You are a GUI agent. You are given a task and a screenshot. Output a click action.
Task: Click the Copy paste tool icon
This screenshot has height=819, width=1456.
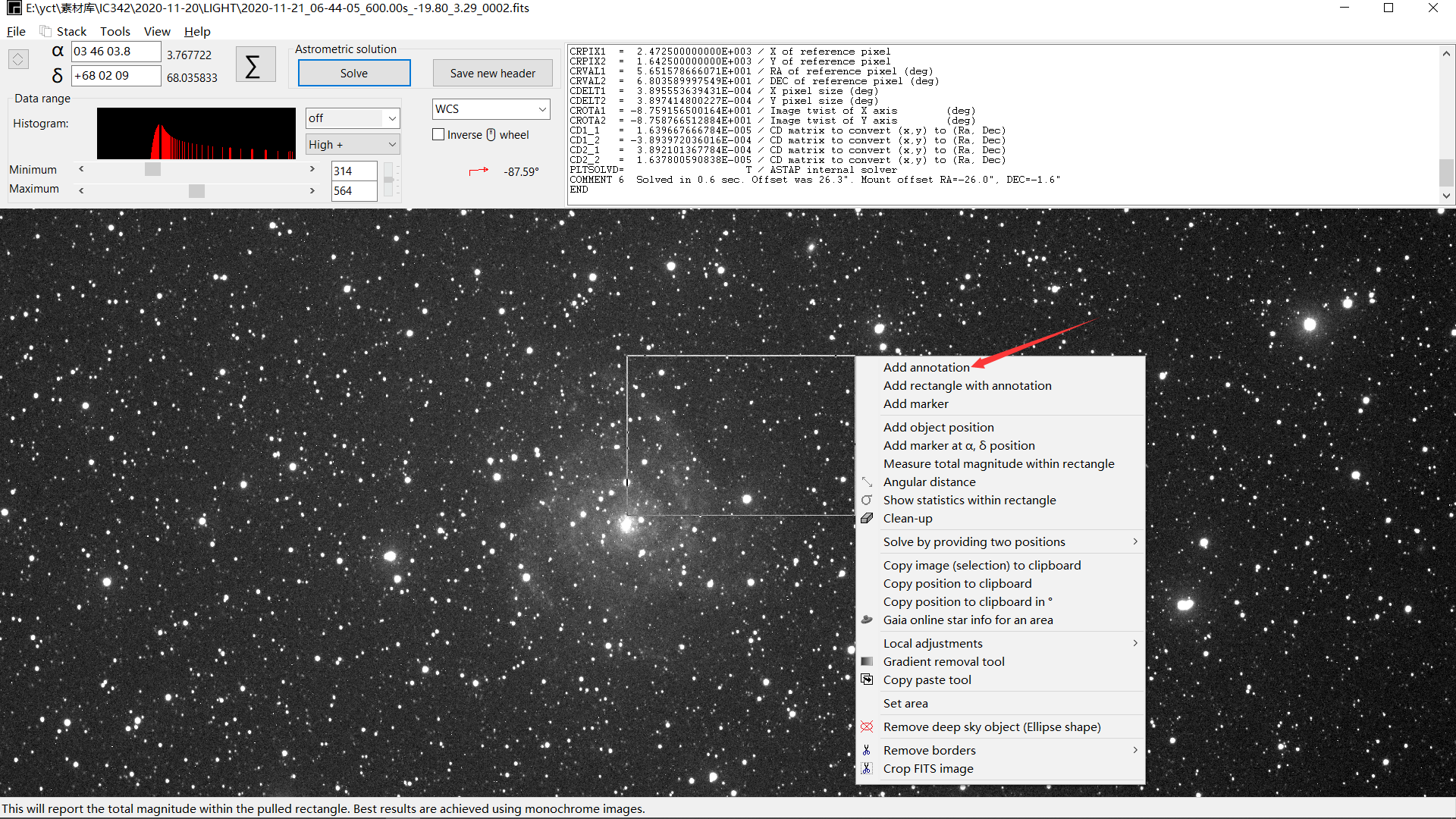(867, 679)
